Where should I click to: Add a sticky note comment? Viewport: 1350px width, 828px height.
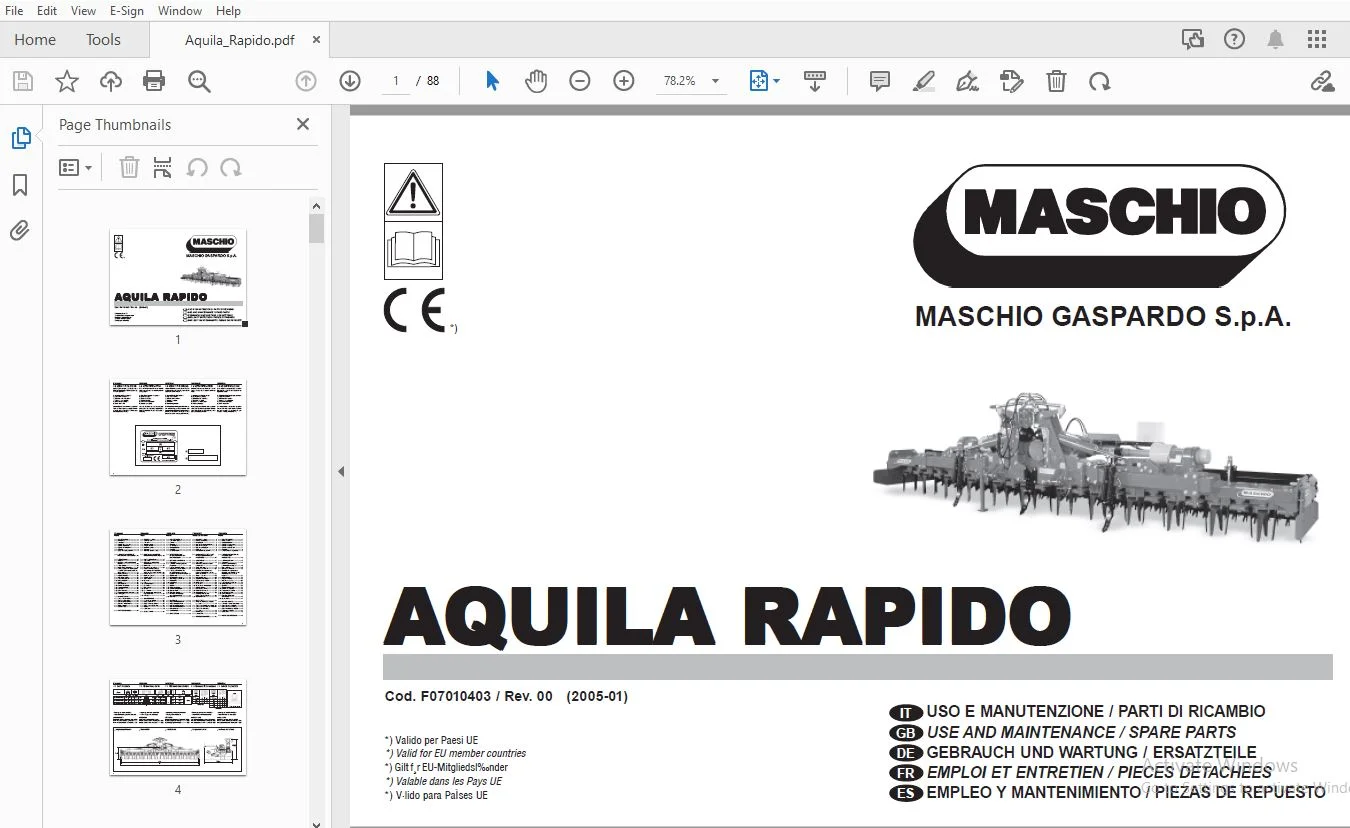pyautogui.click(x=880, y=81)
